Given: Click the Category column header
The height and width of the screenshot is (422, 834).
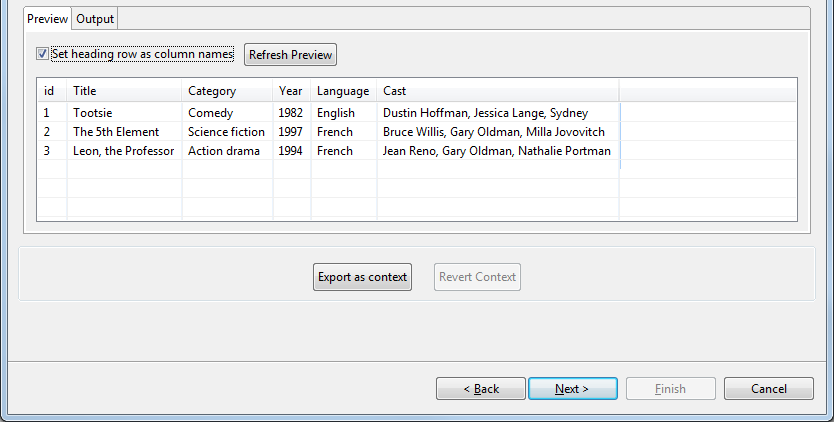Looking at the screenshot, I should (227, 91).
